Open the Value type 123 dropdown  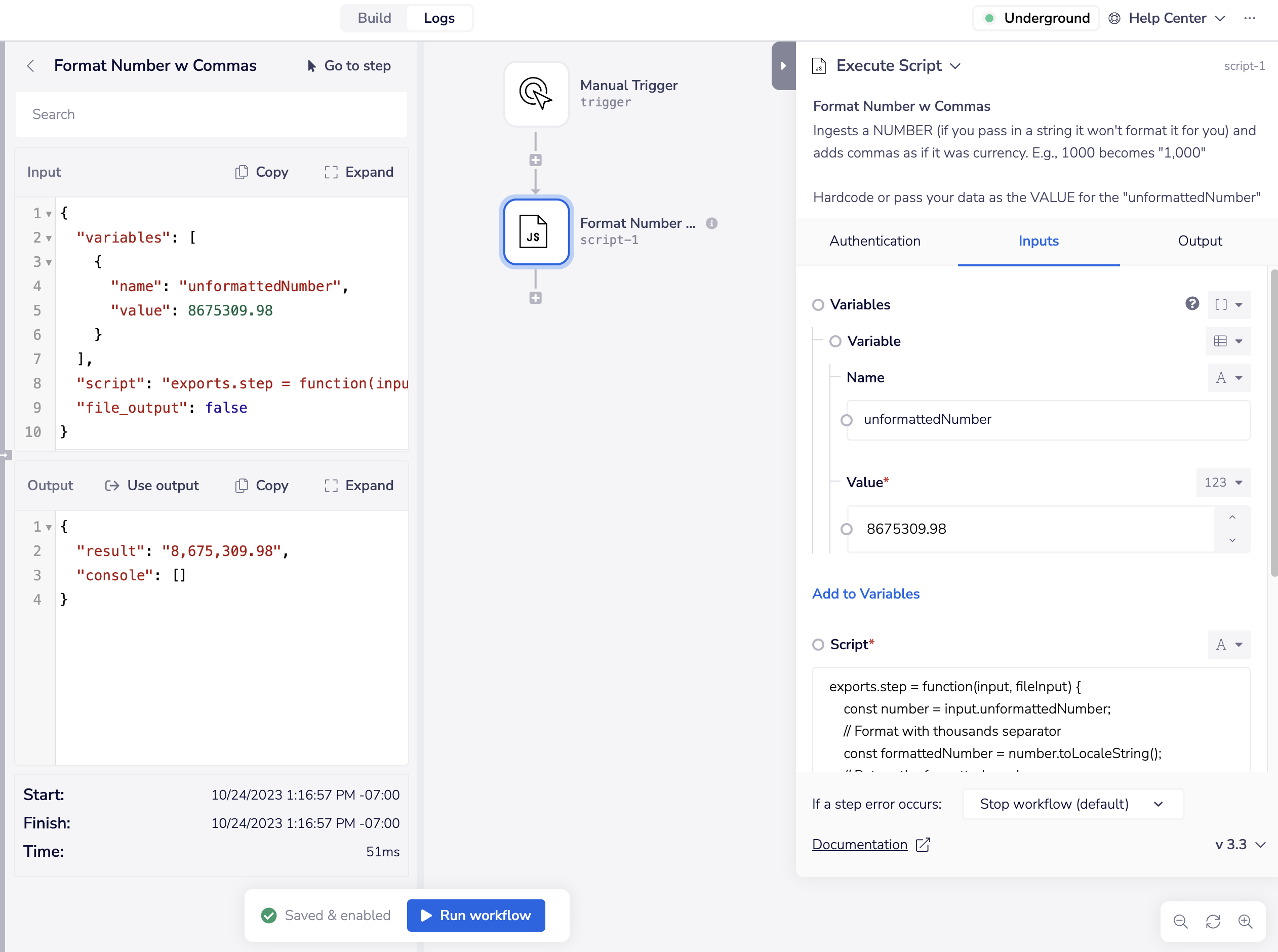click(x=1223, y=483)
